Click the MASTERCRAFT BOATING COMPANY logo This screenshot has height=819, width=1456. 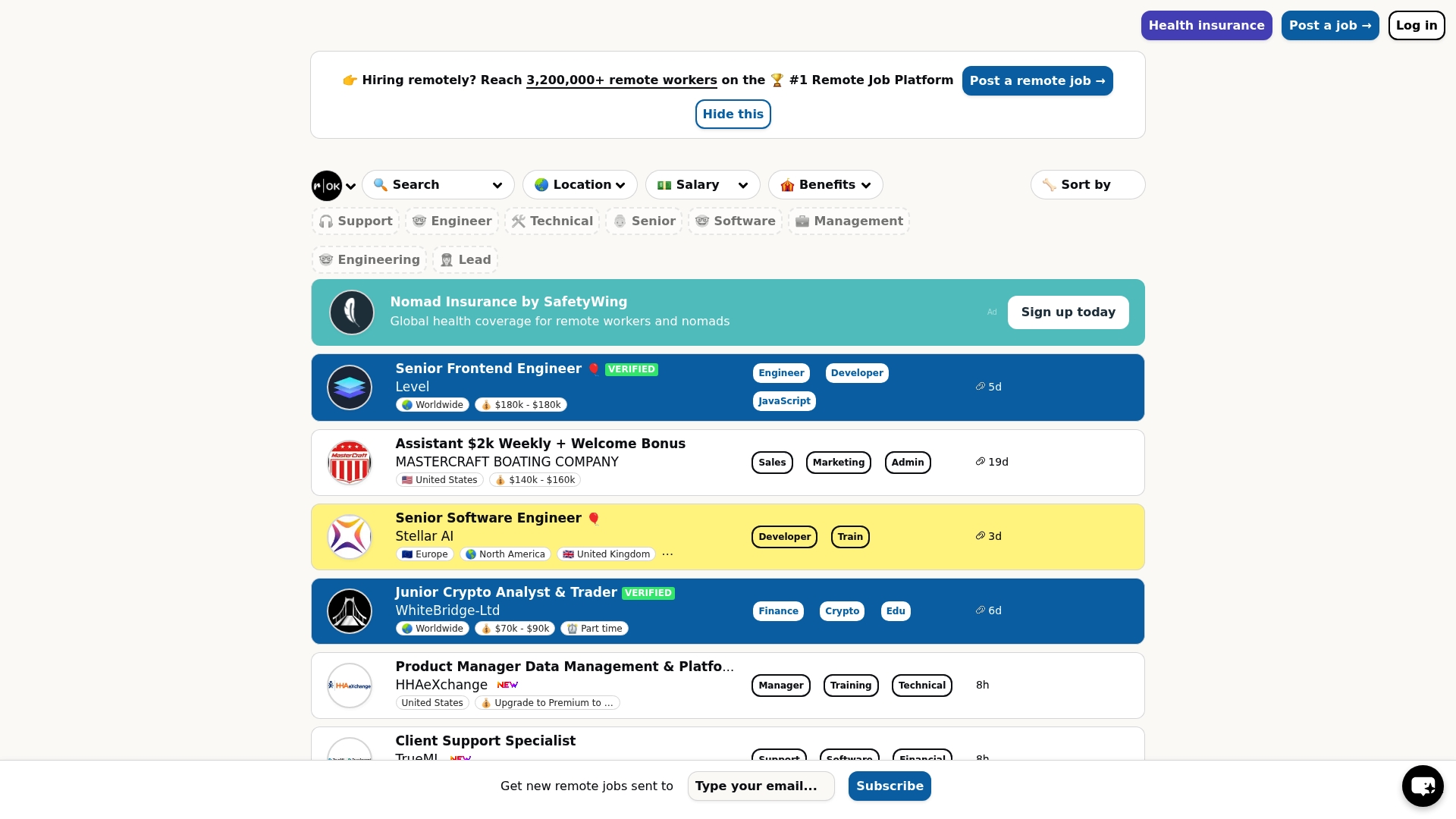click(x=349, y=462)
